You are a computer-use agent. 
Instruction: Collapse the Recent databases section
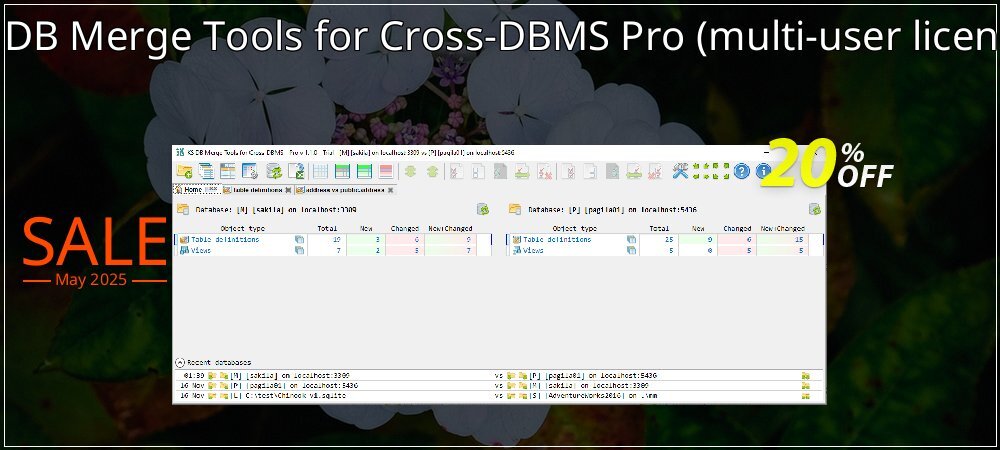pos(179,363)
